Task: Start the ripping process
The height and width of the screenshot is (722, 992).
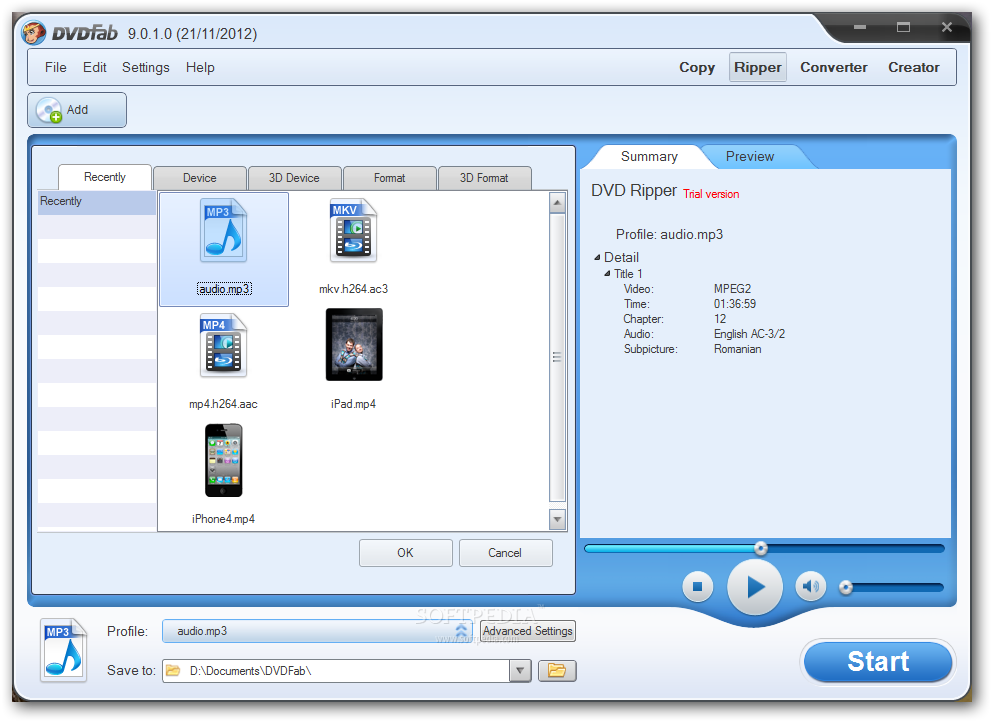Action: pos(877,662)
